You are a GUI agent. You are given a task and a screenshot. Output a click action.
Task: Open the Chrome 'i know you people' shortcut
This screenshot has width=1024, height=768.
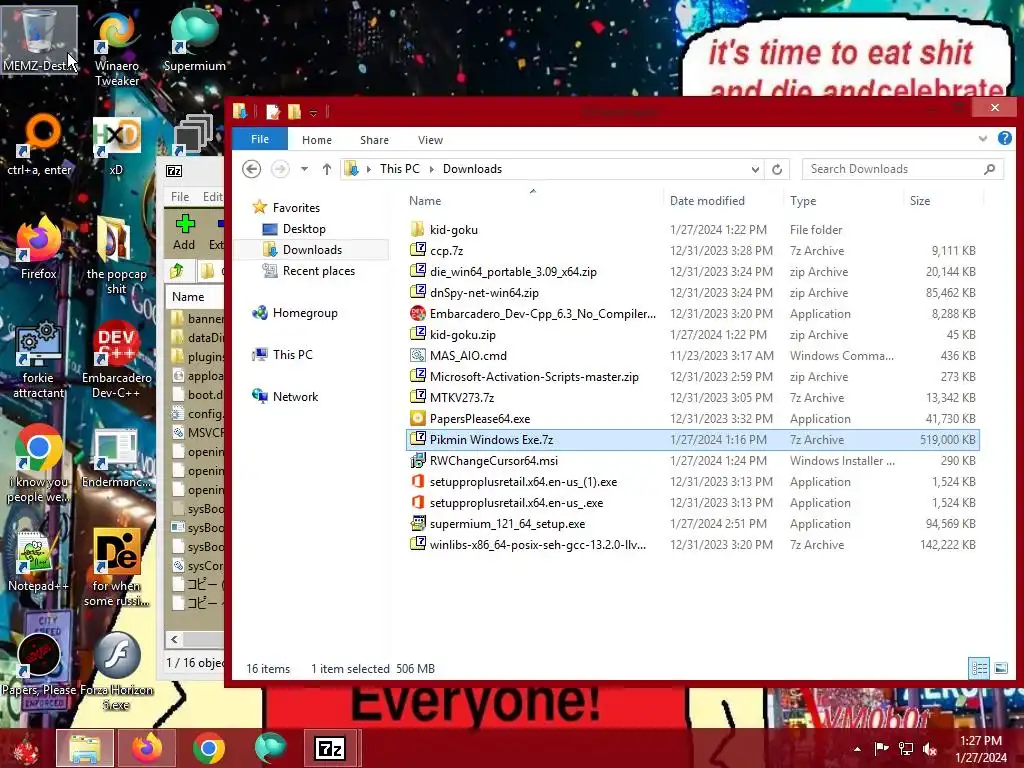[39, 464]
